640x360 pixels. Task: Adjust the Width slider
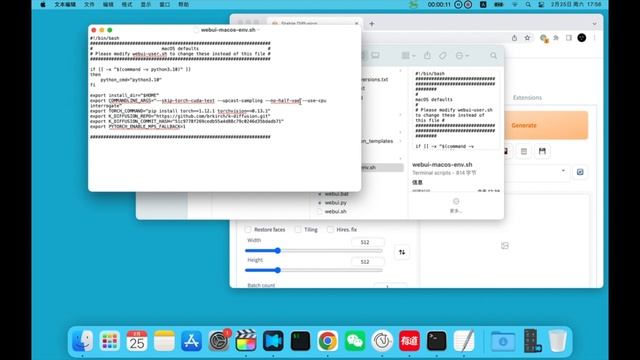(x=313, y=251)
